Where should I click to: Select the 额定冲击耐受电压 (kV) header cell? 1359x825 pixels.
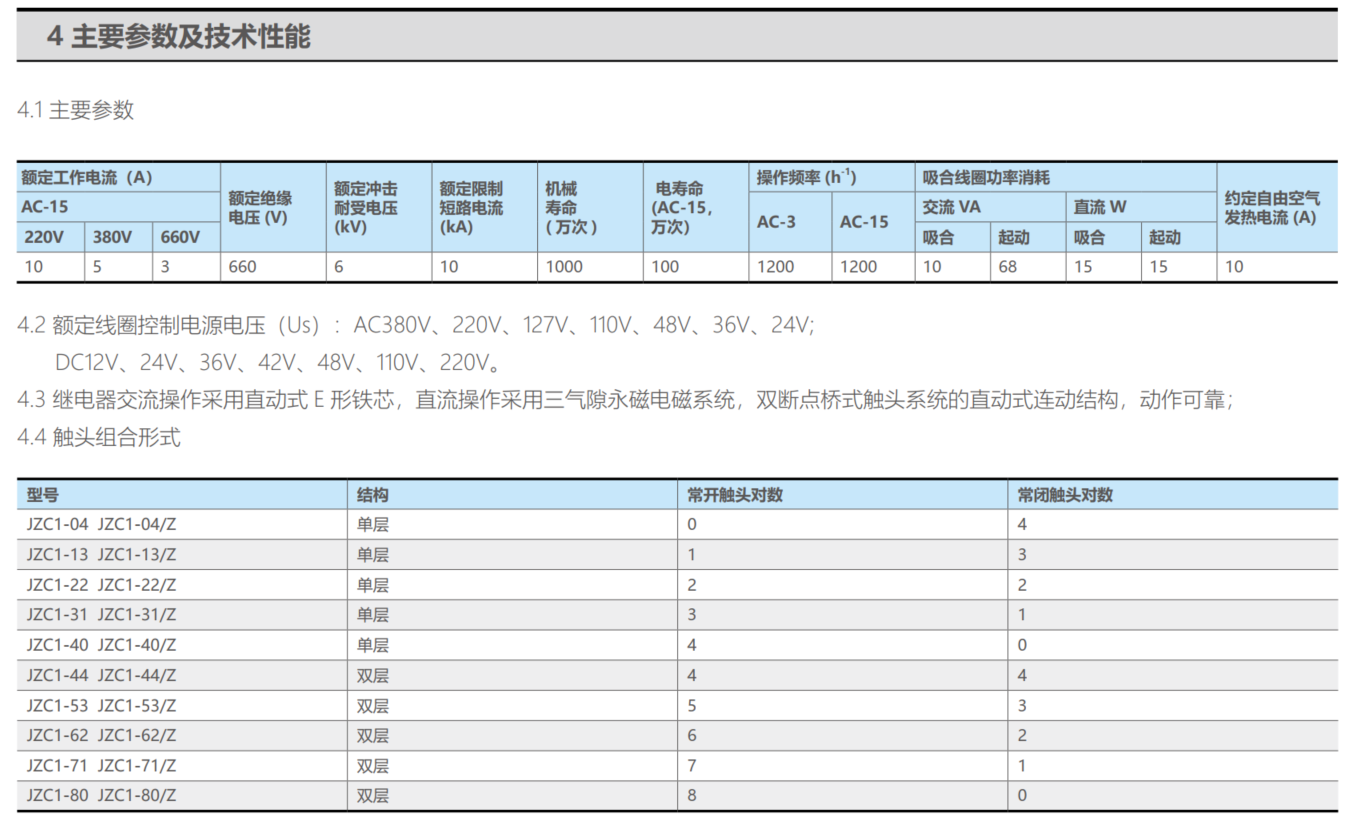point(365,208)
